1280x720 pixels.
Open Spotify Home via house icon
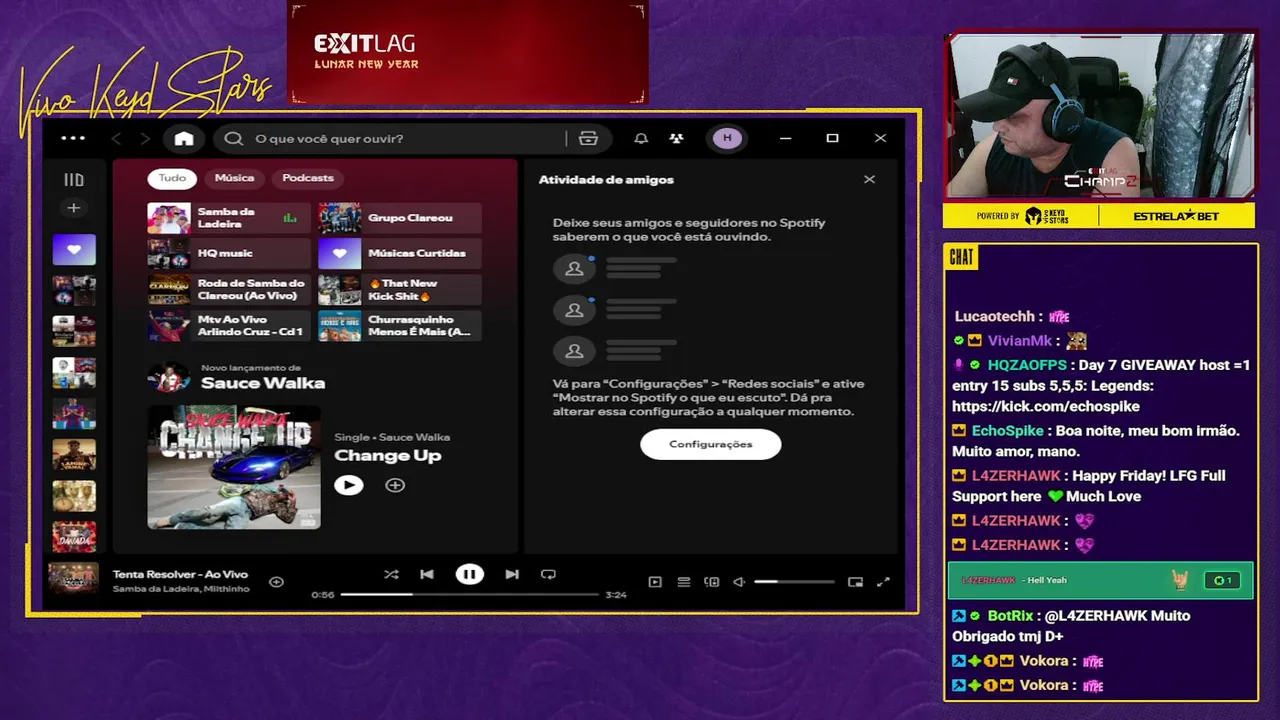click(x=184, y=139)
